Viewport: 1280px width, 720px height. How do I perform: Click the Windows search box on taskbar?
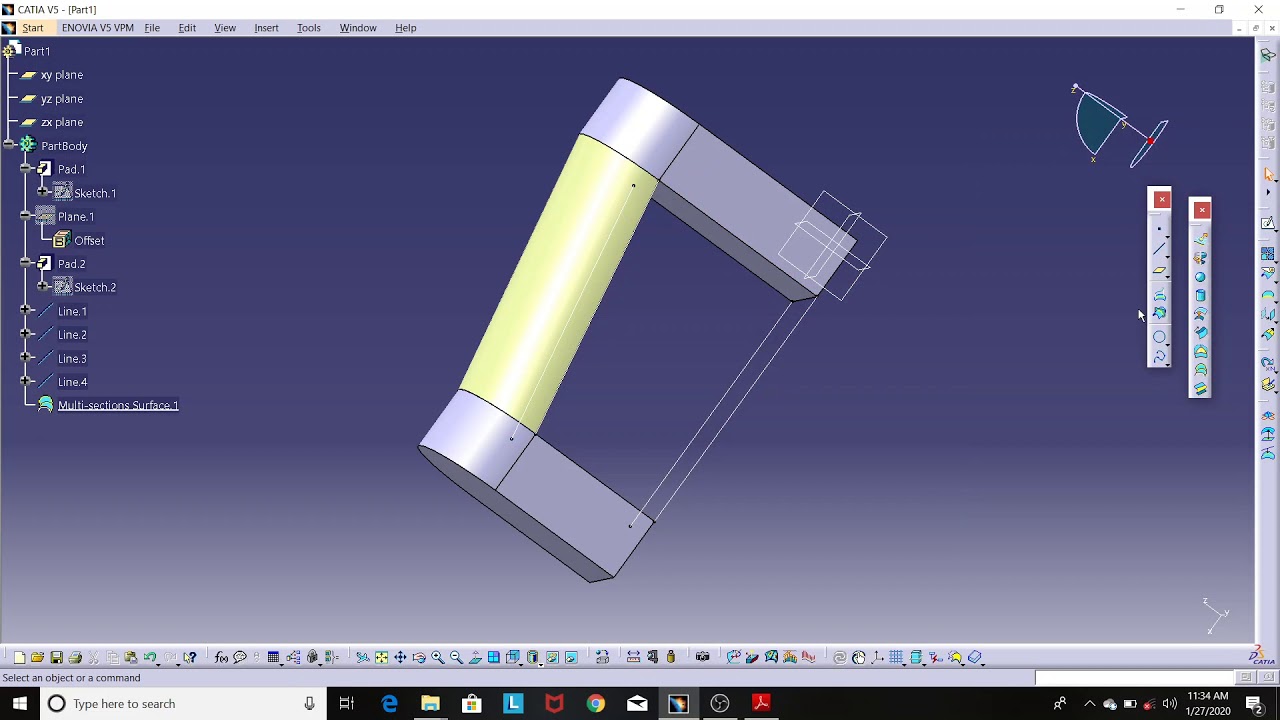(x=183, y=704)
